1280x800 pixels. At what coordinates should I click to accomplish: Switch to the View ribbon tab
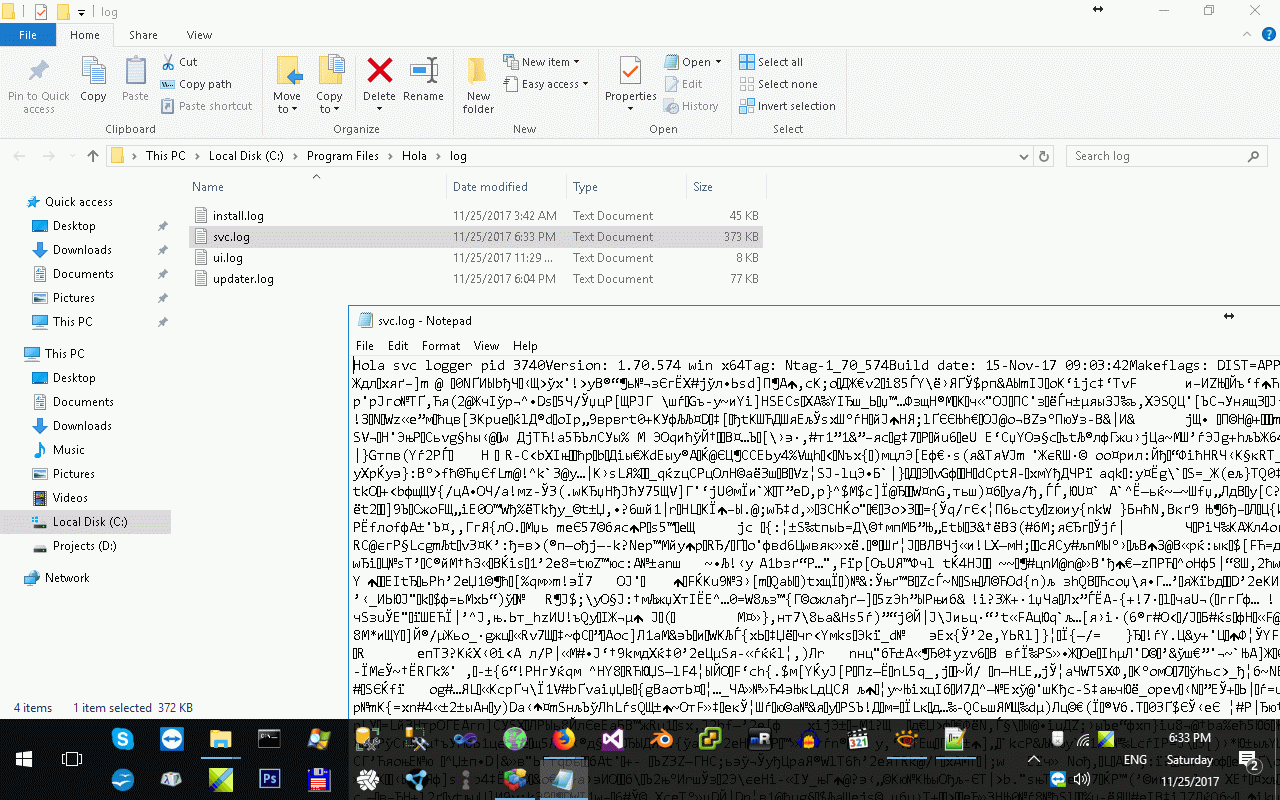pos(199,35)
